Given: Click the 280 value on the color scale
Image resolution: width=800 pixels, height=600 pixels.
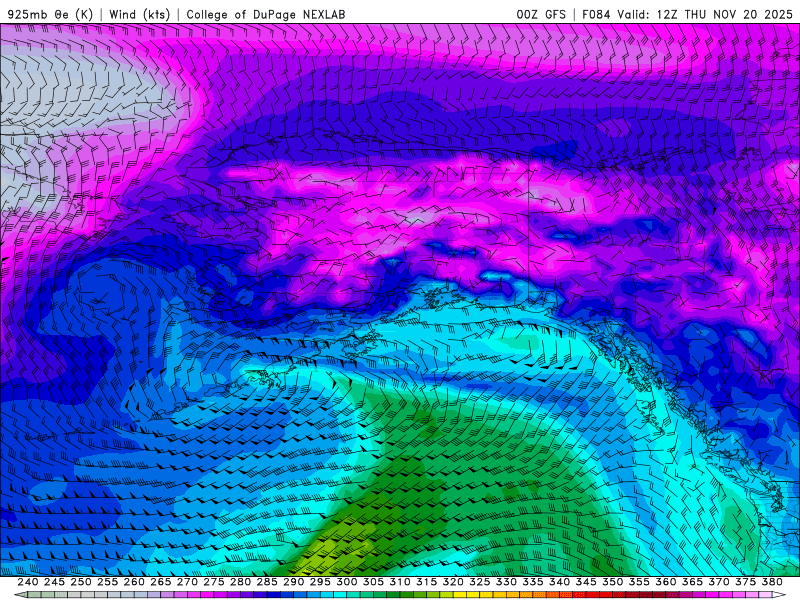Looking at the screenshot, I should pos(240,582).
